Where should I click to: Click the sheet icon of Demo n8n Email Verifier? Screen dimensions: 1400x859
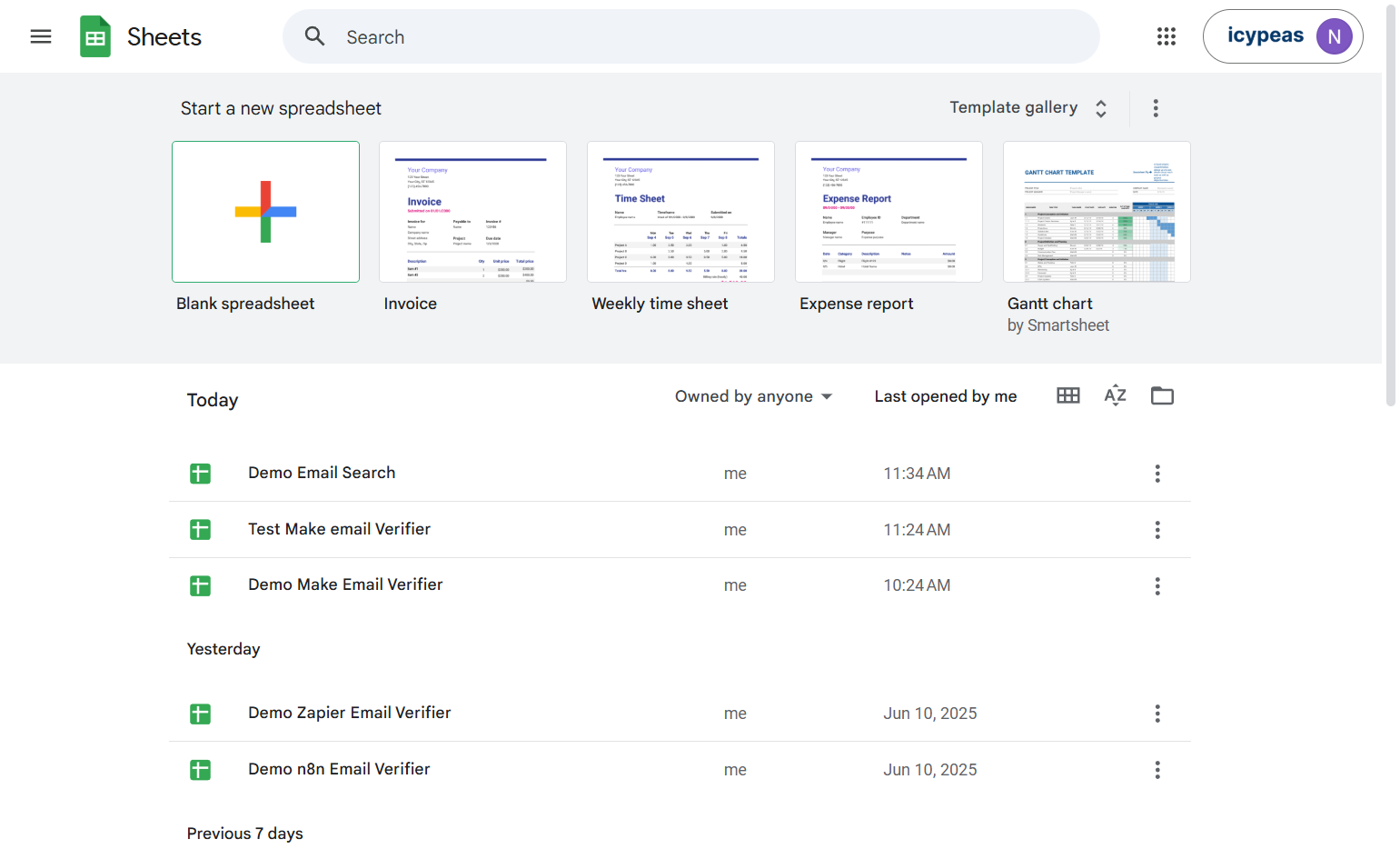pos(200,770)
